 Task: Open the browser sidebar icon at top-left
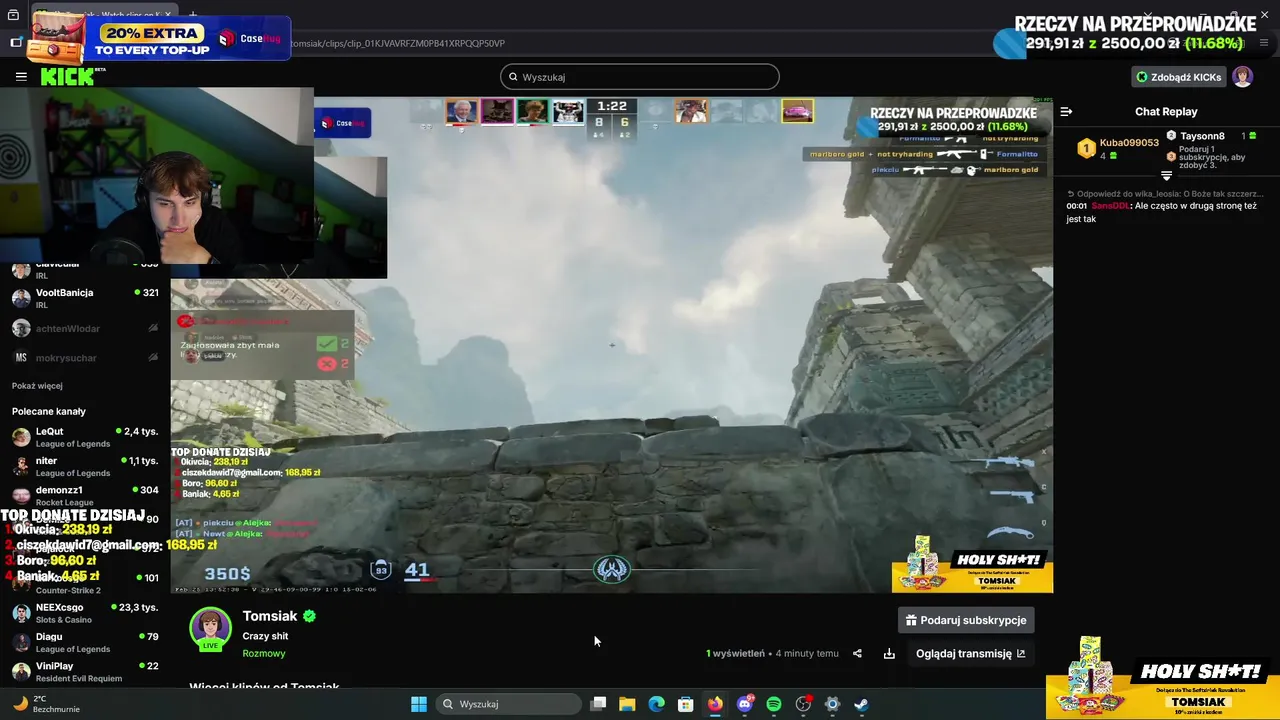(16, 43)
